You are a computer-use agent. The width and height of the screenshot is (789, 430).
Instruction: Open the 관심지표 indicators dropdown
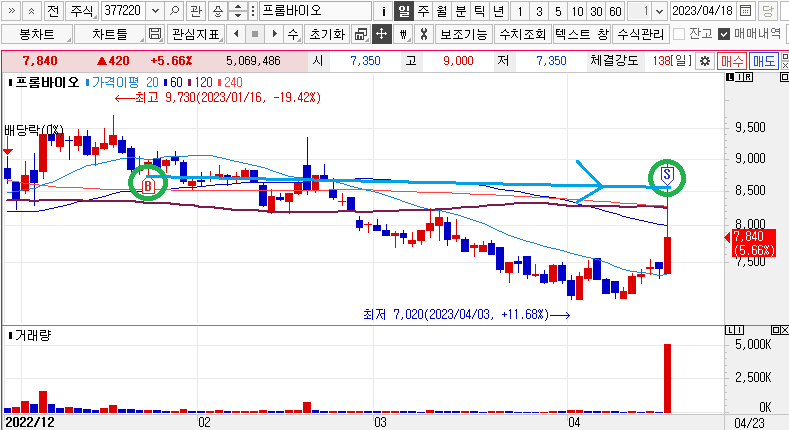pyautogui.click(x=195, y=34)
